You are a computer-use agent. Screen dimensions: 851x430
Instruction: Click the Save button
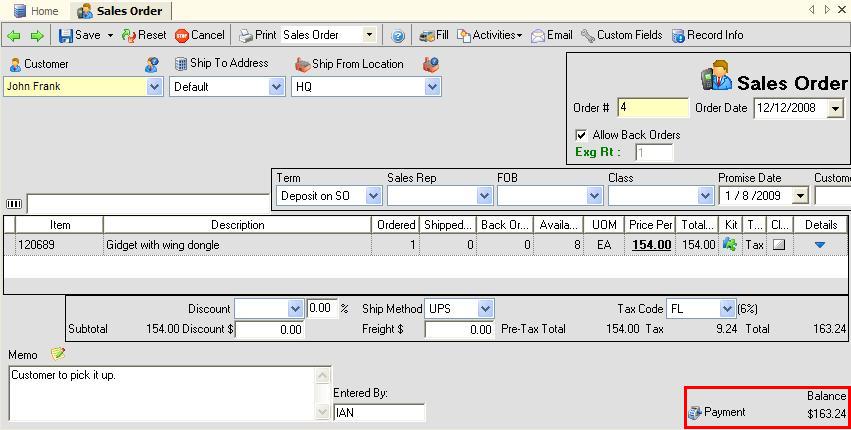(80, 35)
